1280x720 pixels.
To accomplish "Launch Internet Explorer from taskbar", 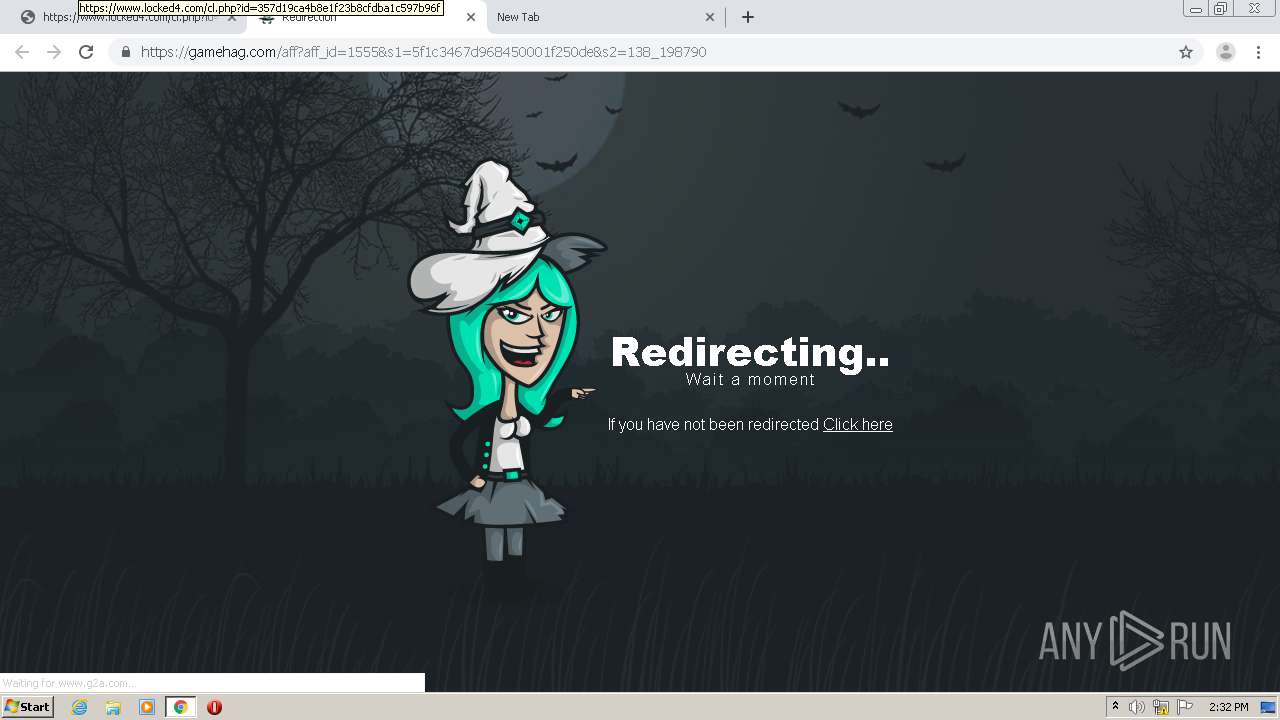I will tap(79, 707).
